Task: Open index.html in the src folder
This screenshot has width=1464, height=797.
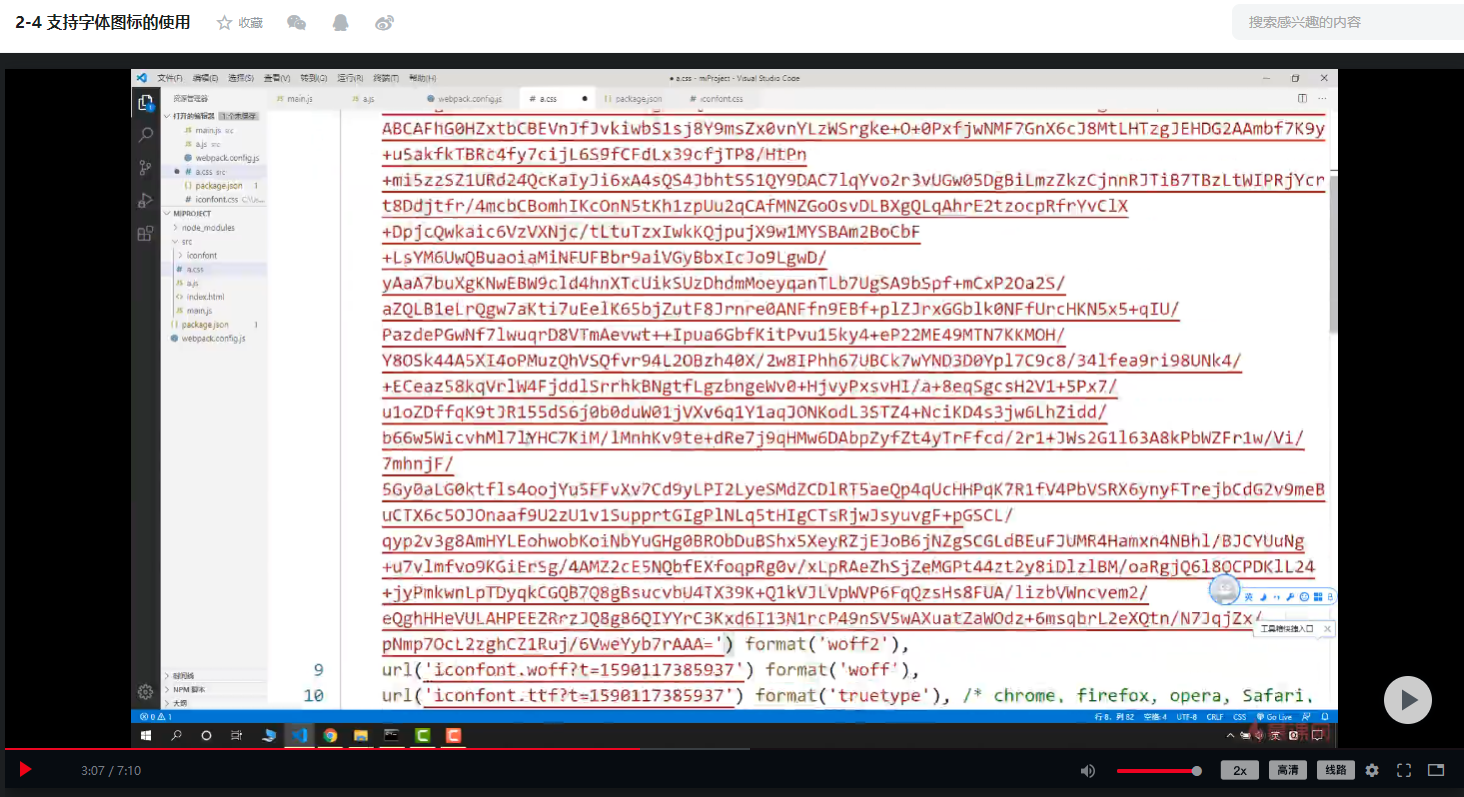Action: click(205, 297)
